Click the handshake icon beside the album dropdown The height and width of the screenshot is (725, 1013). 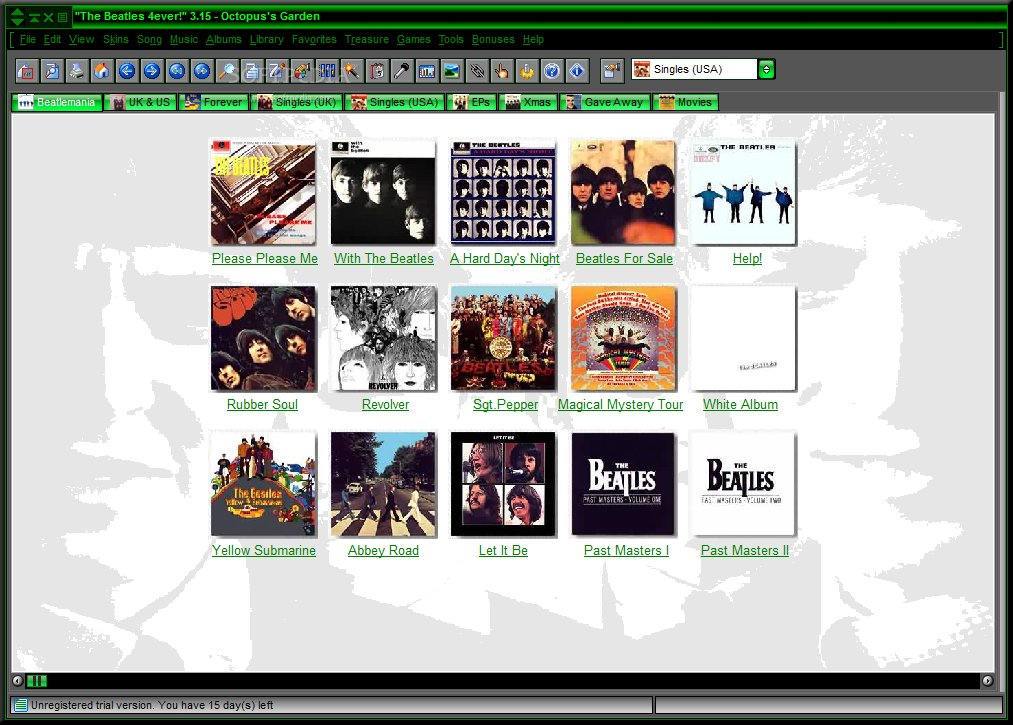pos(611,70)
